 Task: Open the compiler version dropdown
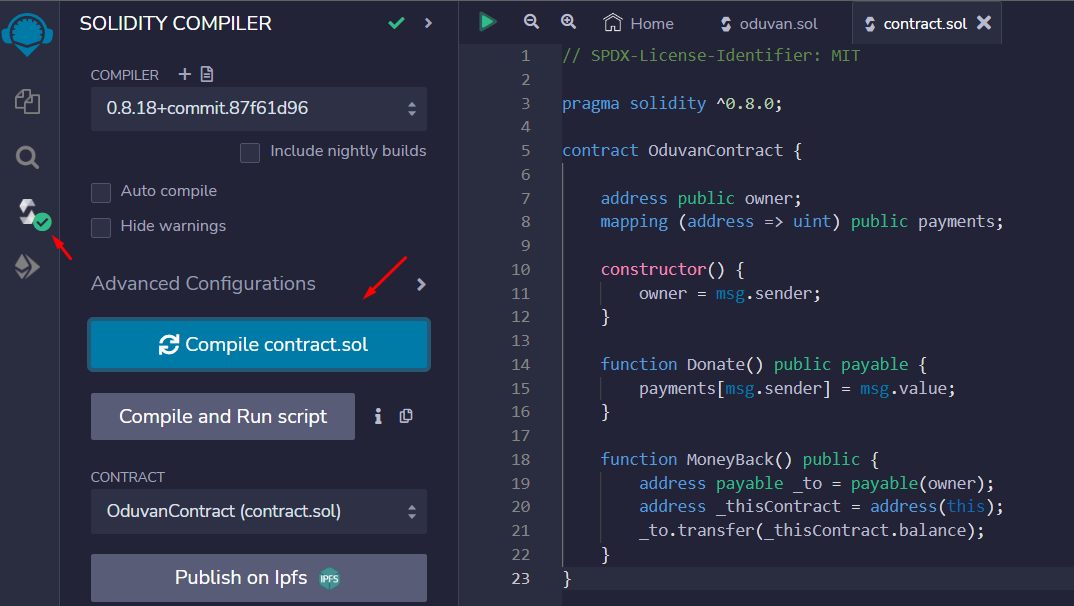[x=259, y=108]
